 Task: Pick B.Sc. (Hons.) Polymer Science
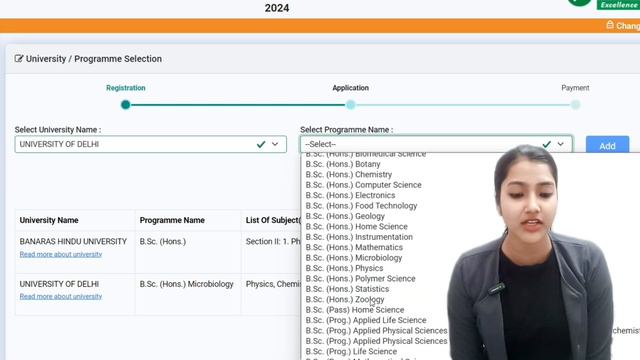pyautogui.click(x=360, y=279)
